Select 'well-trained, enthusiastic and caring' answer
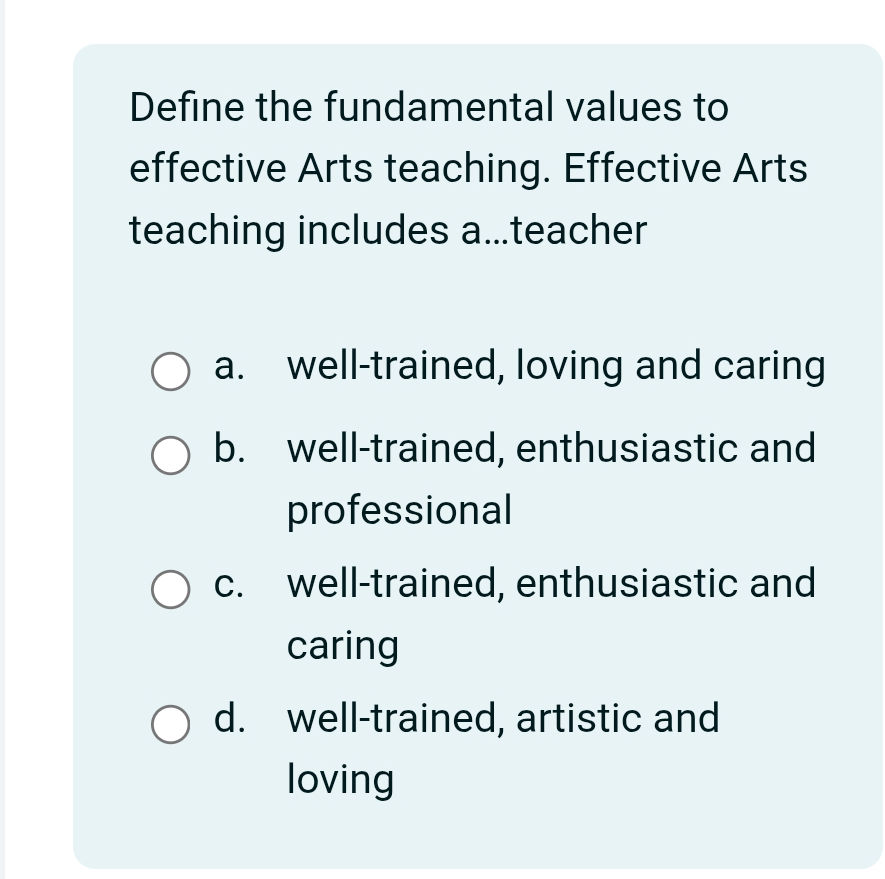Viewport: 885px width, 879px height. point(551,585)
